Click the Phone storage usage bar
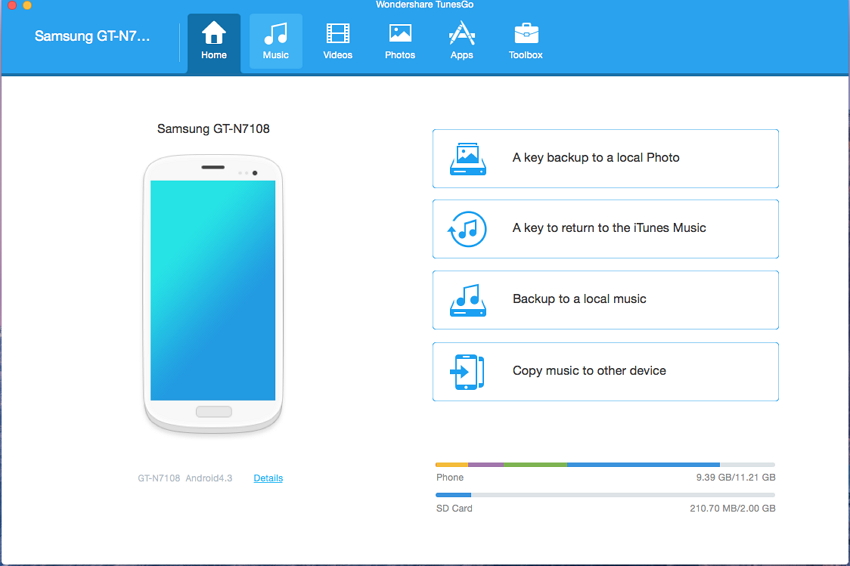The height and width of the screenshot is (566, 850). click(x=605, y=465)
